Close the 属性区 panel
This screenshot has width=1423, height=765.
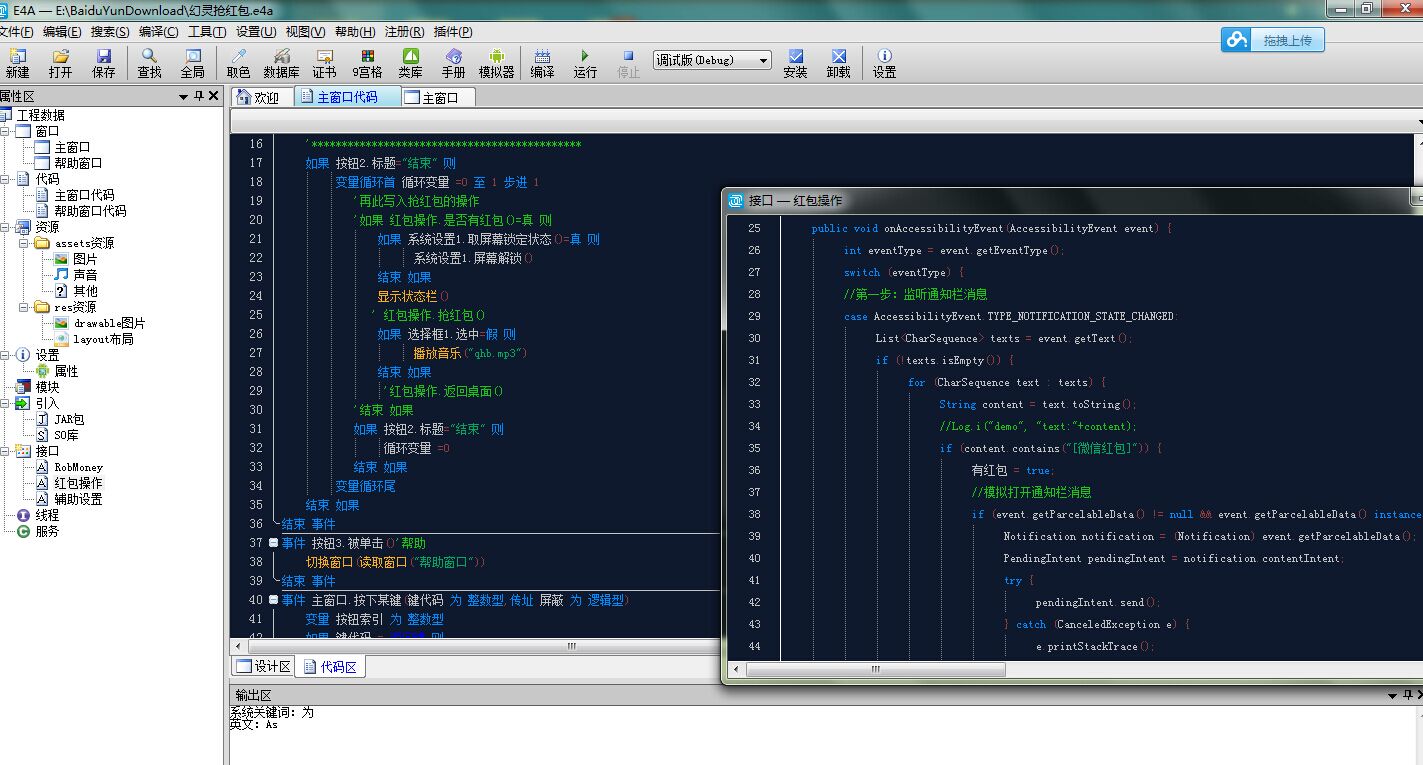tap(213, 96)
